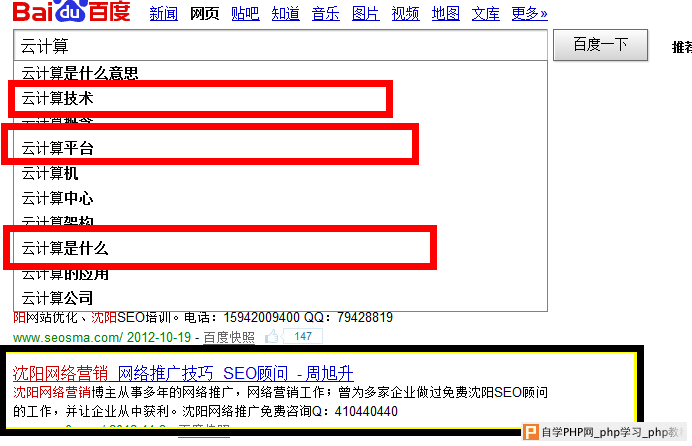Open the 视频 video tab
This screenshot has width=692, height=446.
[x=405, y=14]
